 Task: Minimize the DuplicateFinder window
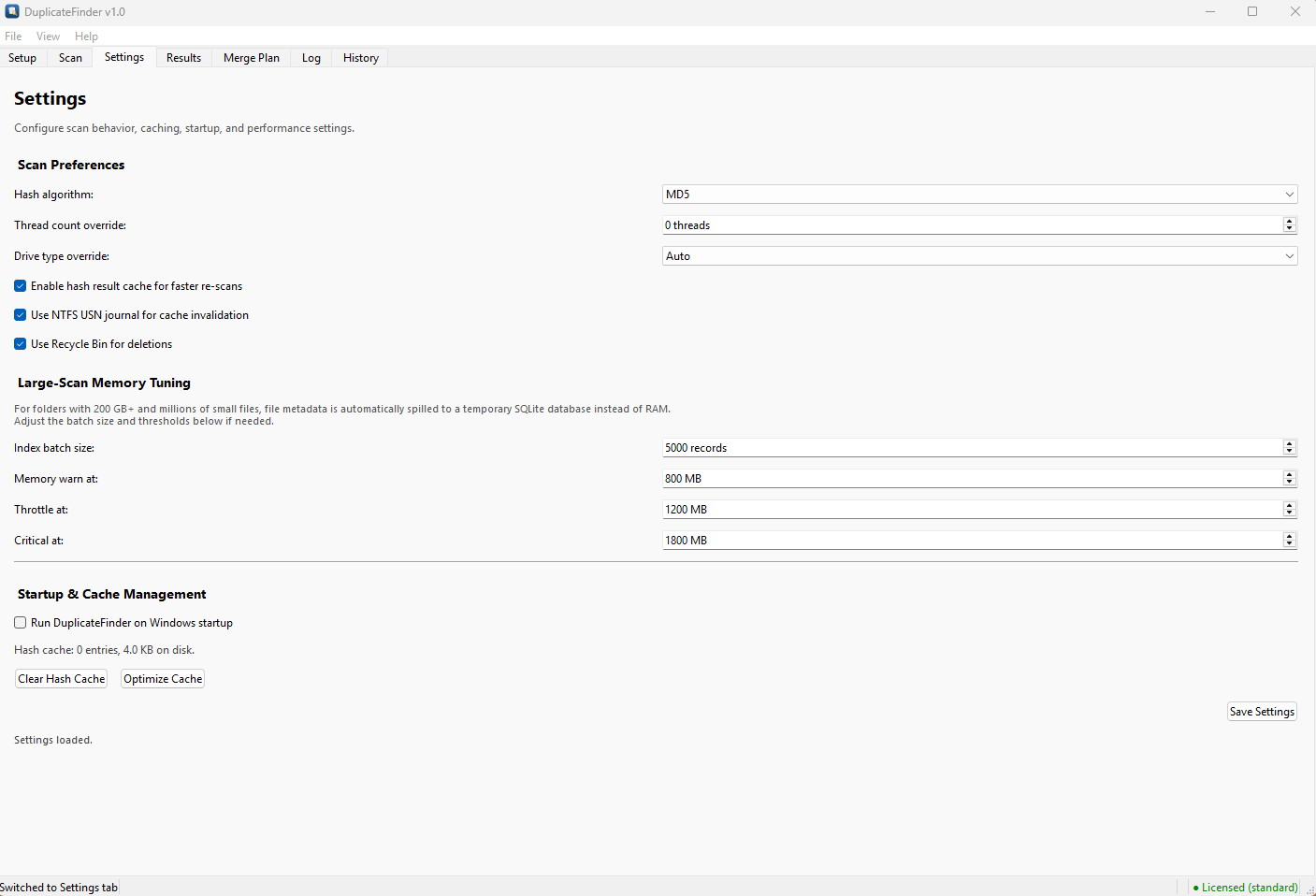(x=1210, y=11)
